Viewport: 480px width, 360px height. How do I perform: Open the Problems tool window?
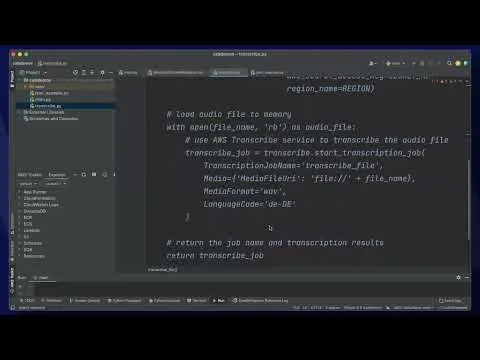(x=52, y=300)
